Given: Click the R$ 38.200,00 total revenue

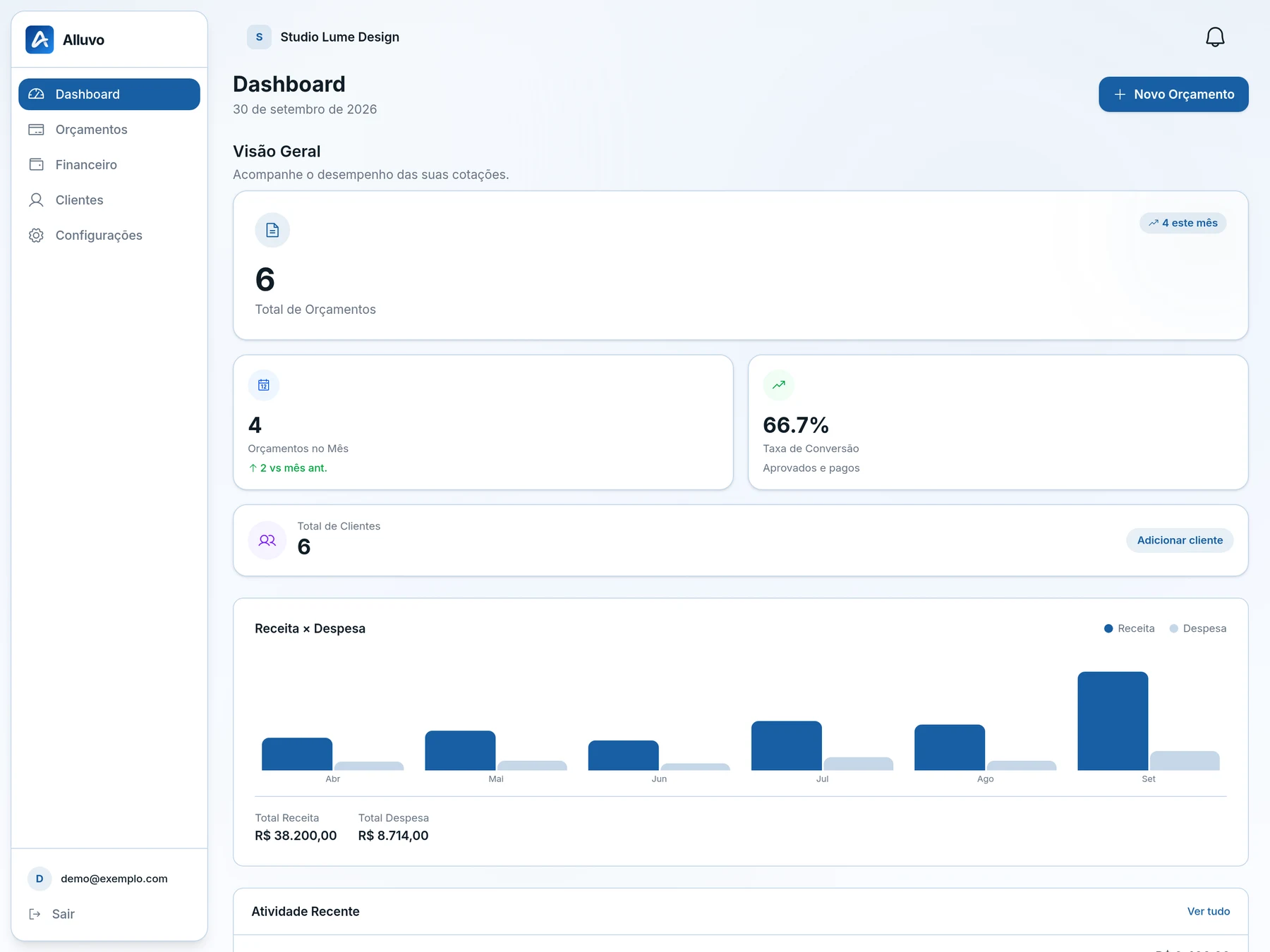Looking at the screenshot, I should [296, 836].
